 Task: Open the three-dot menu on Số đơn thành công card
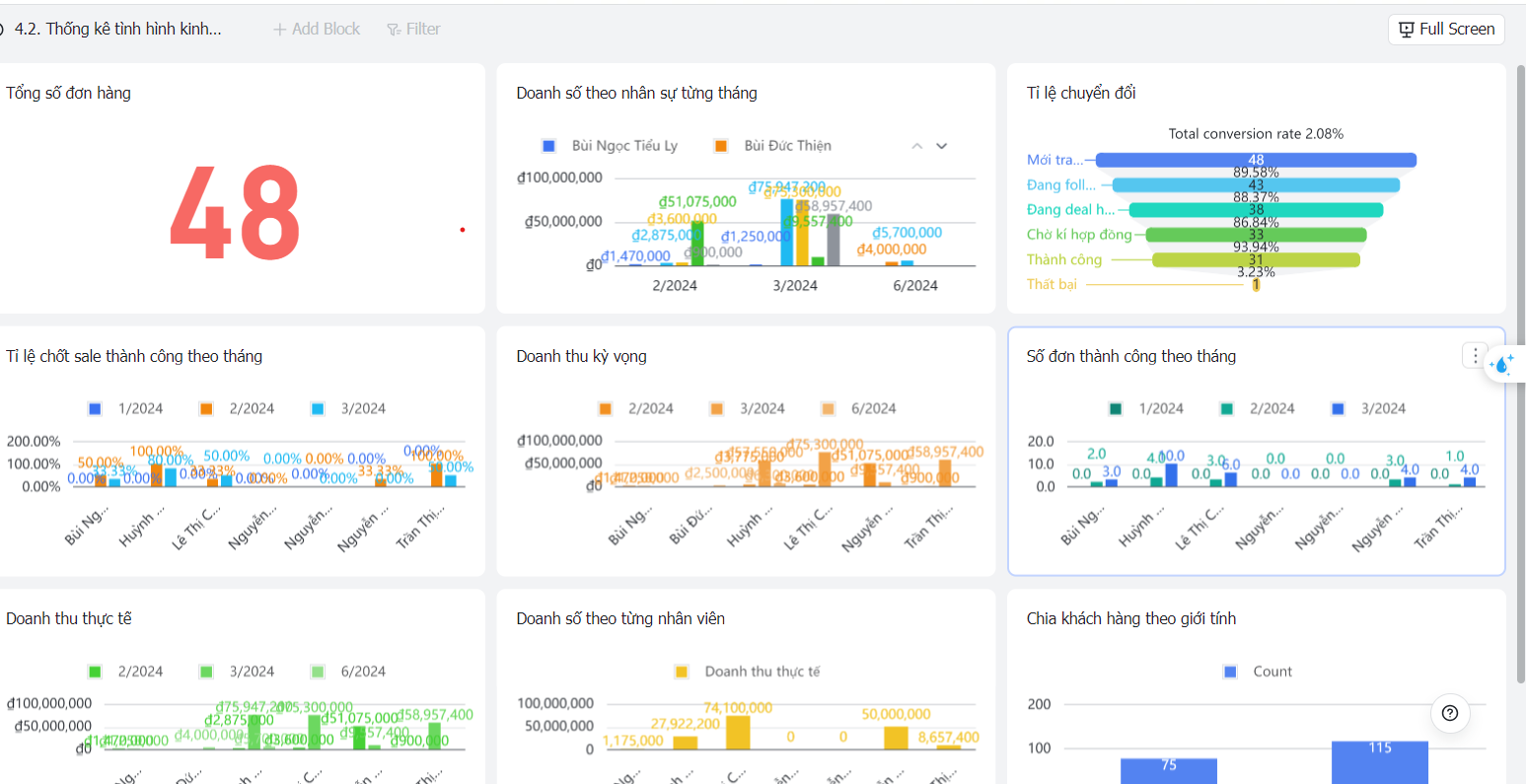pyautogui.click(x=1475, y=356)
